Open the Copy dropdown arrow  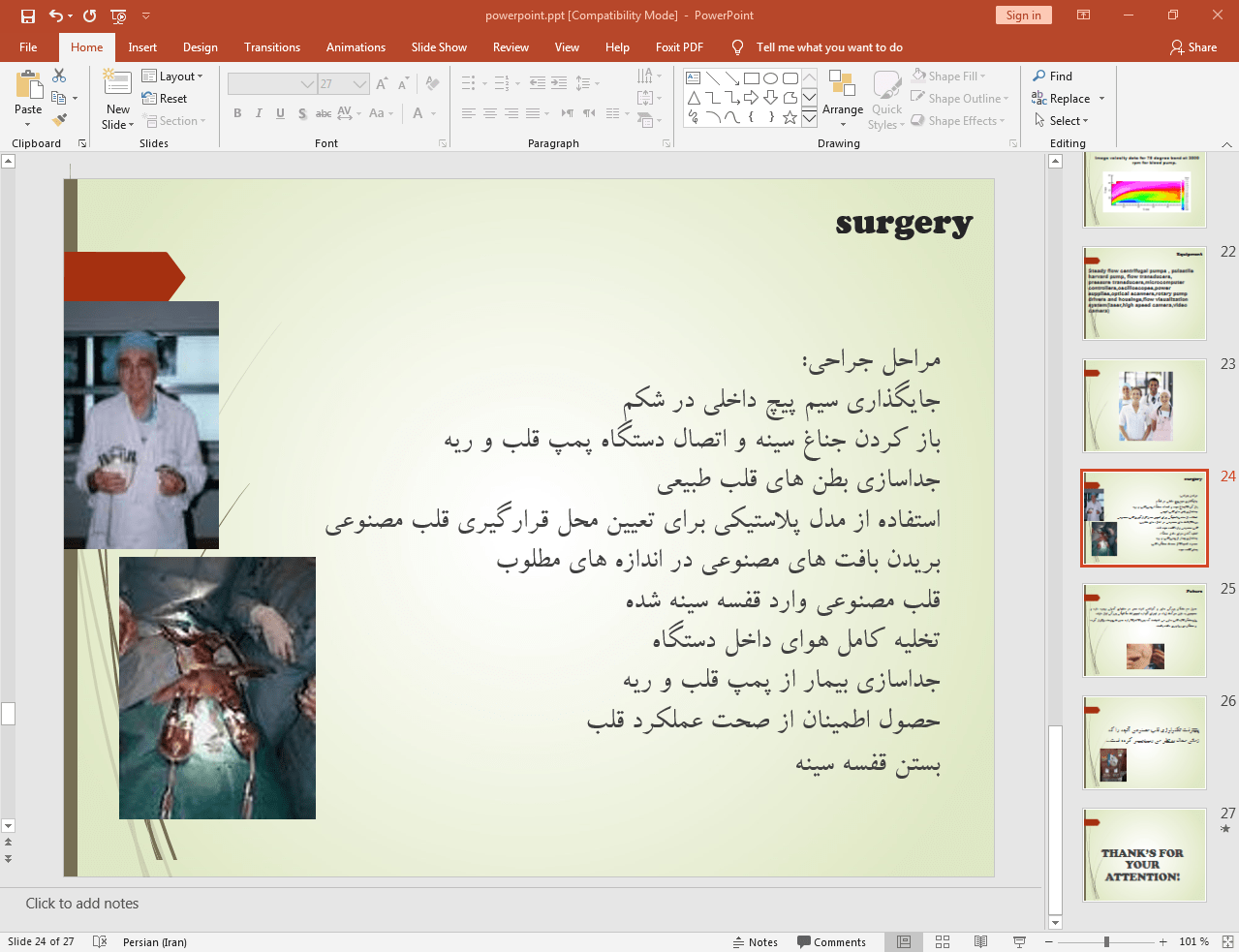pyautogui.click(x=75, y=98)
